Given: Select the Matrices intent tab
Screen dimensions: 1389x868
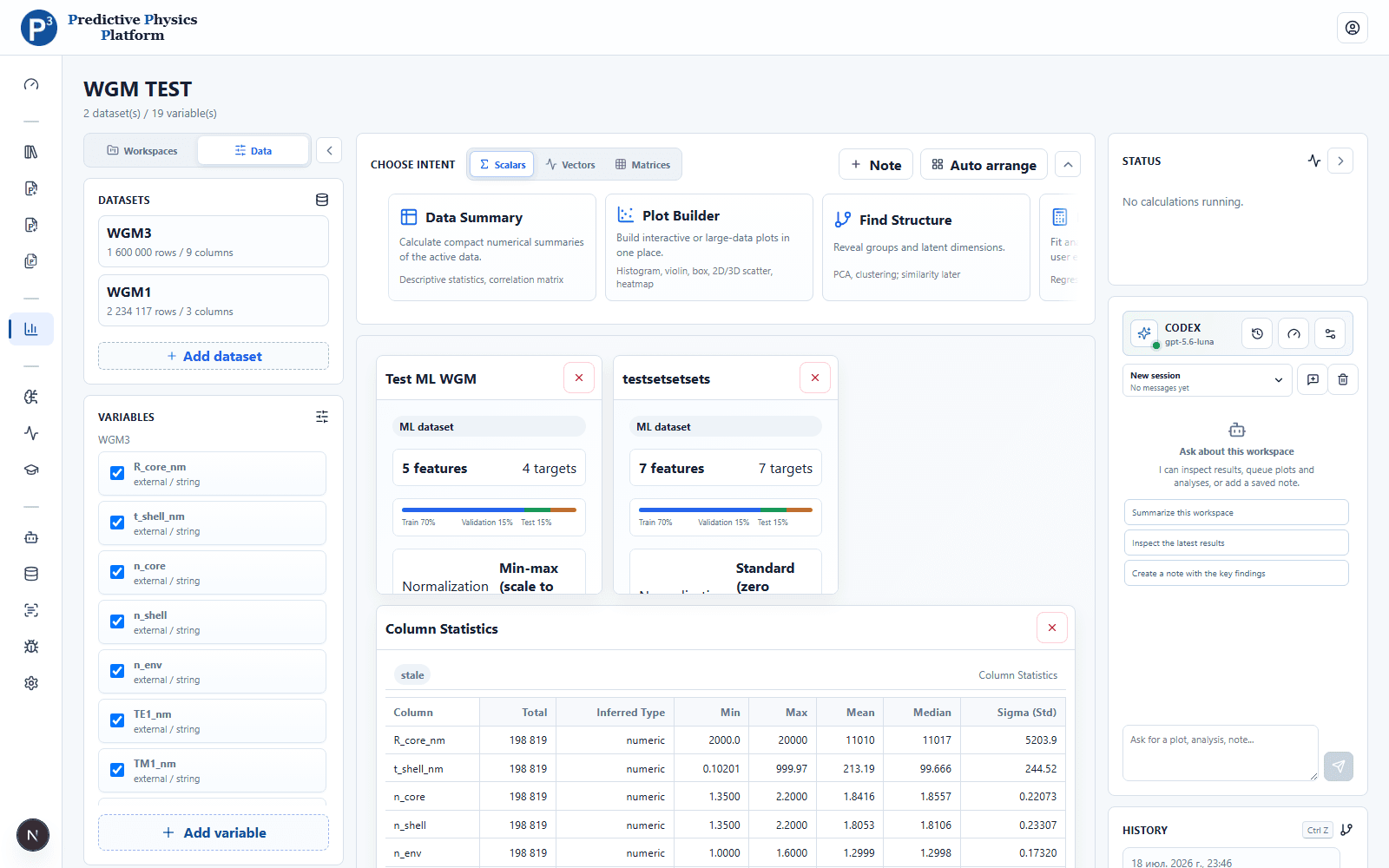Looking at the screenshot, I should click(642, 164).
